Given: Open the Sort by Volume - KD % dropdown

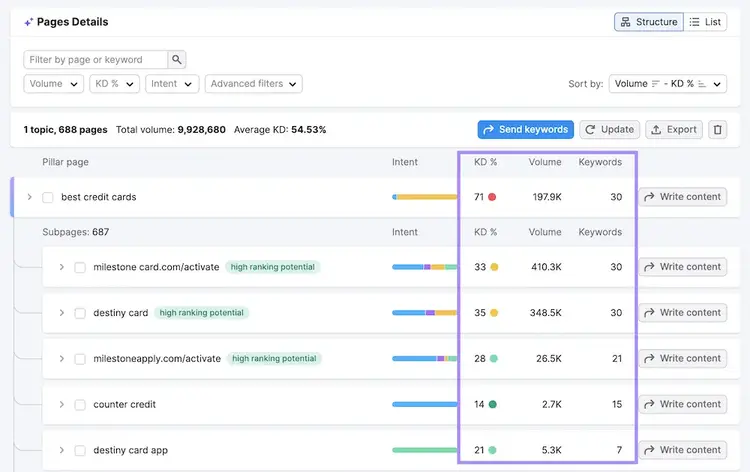Looking at the screenshot, I should point(668,84).
